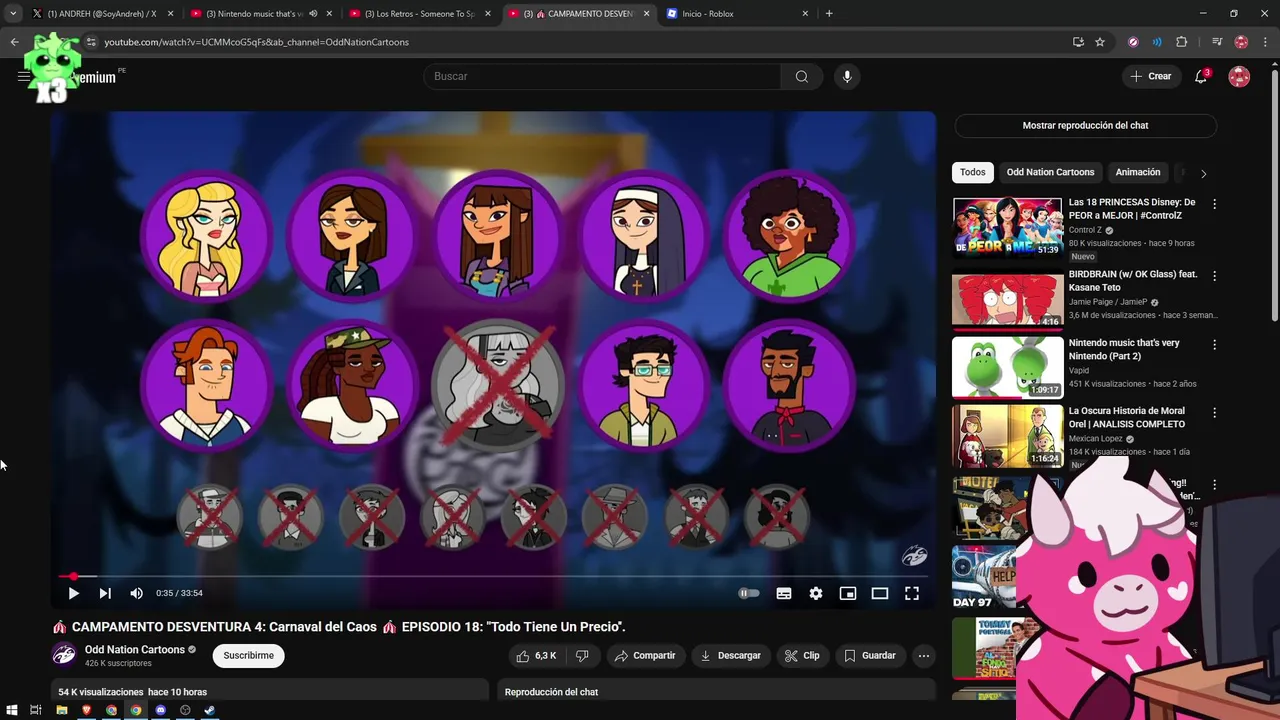Open the Odd Nation Cartoons channel name

135,650
